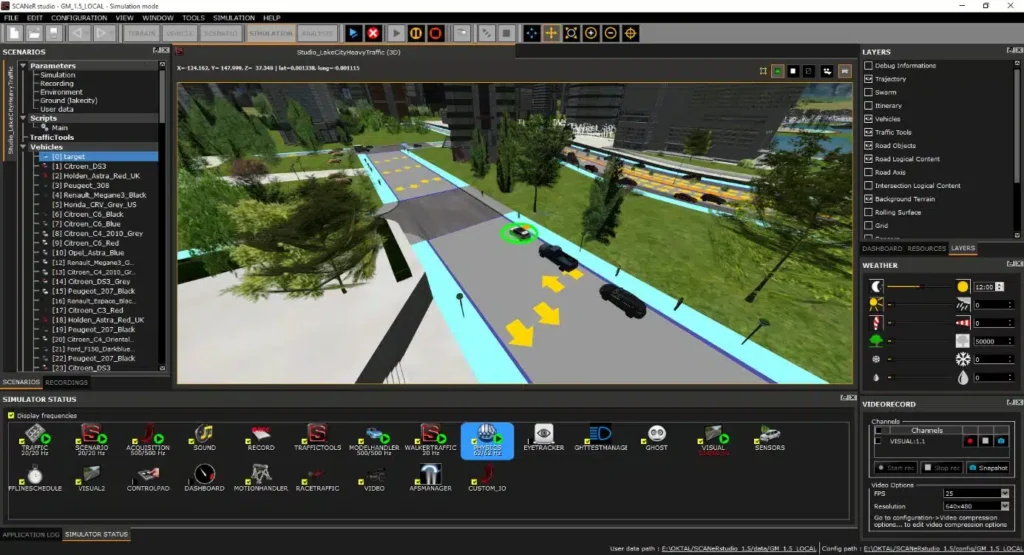Click the blue Start Simulation play icon

[x=353, y=33]
